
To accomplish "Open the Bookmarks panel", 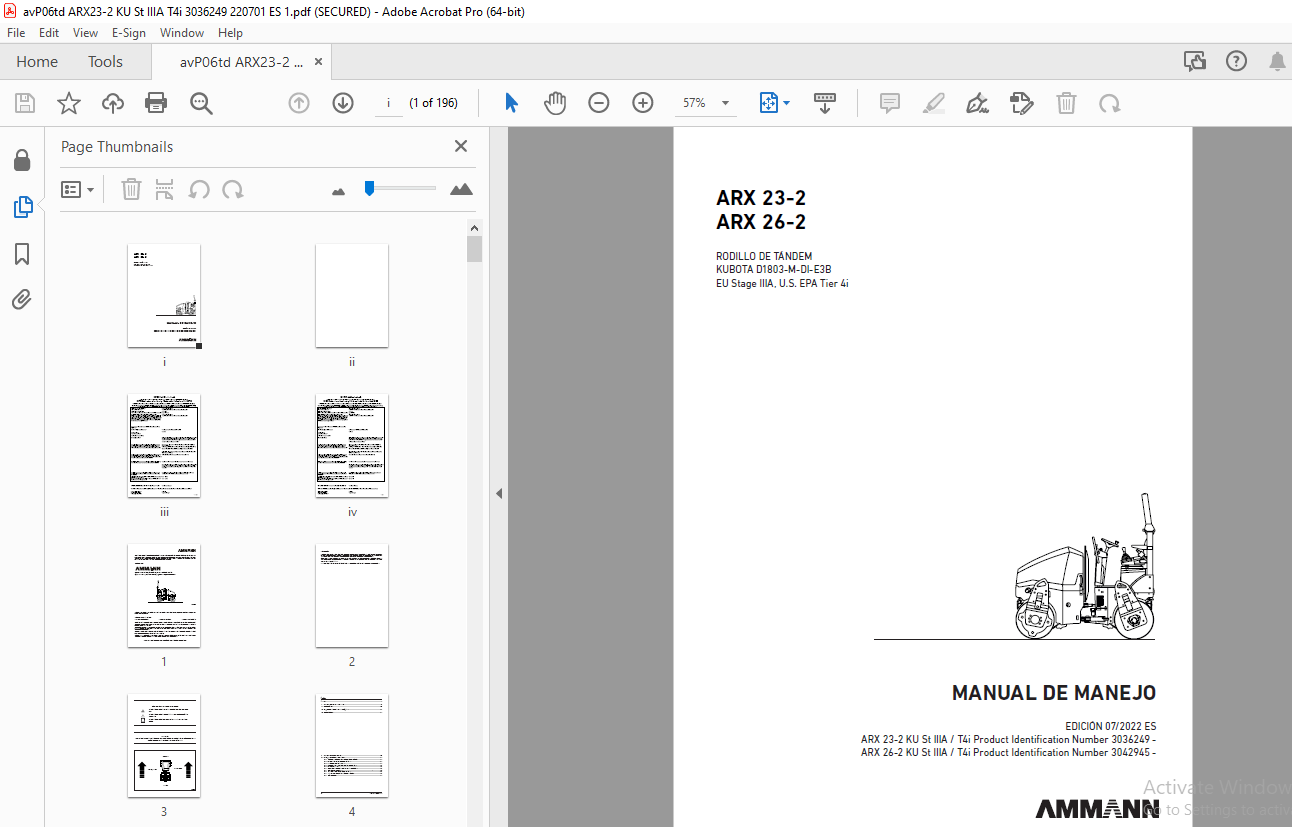I will tap(22, 254).
